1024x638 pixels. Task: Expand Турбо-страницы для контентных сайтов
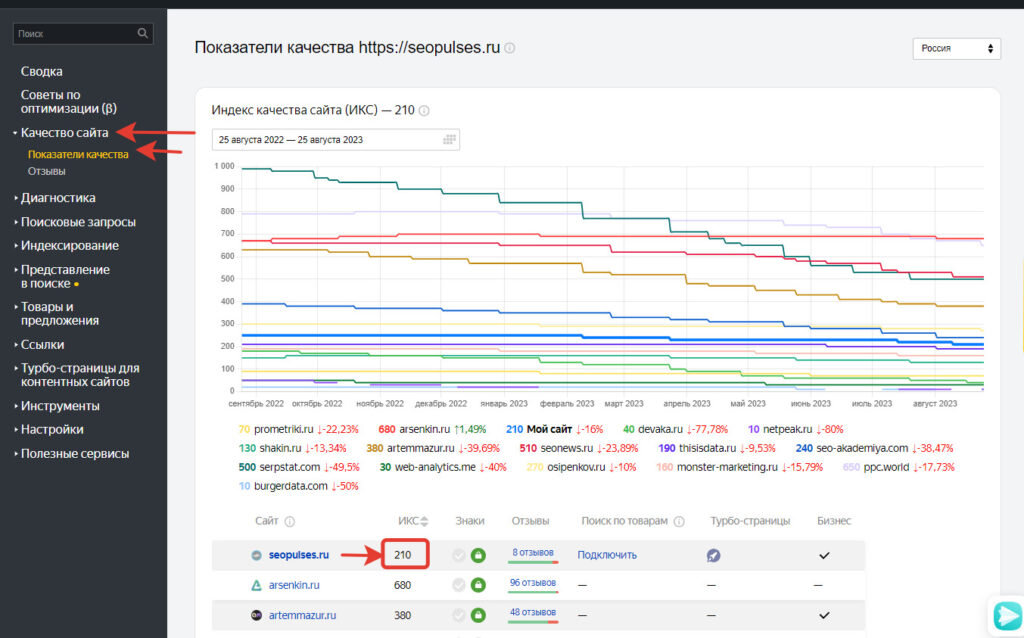coord(80,375)
